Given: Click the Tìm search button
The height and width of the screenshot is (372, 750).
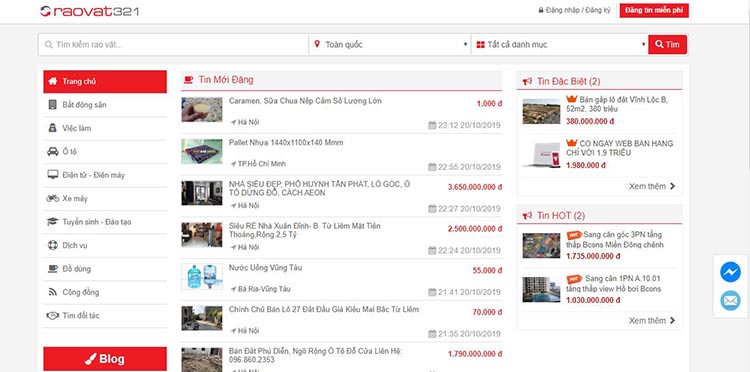Looking at the screenshot, I should [x=667, y=44].
